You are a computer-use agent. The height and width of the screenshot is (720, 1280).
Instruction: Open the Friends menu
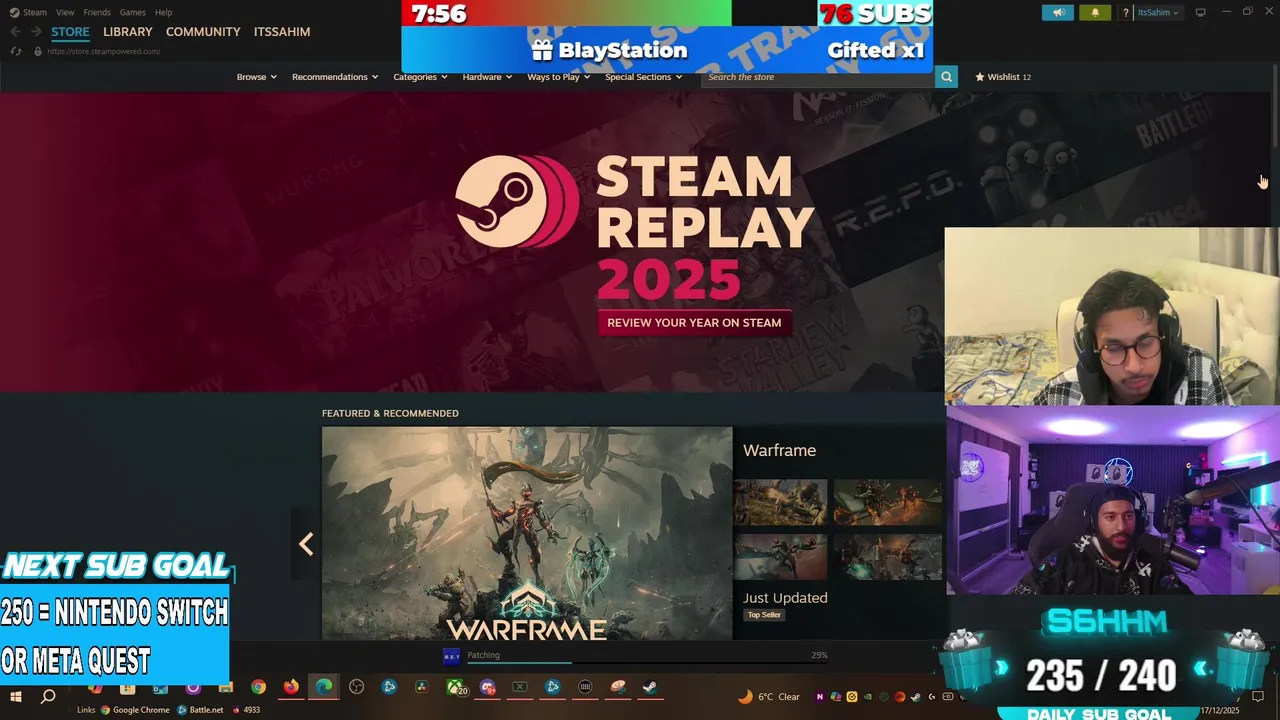click(97, 12)
